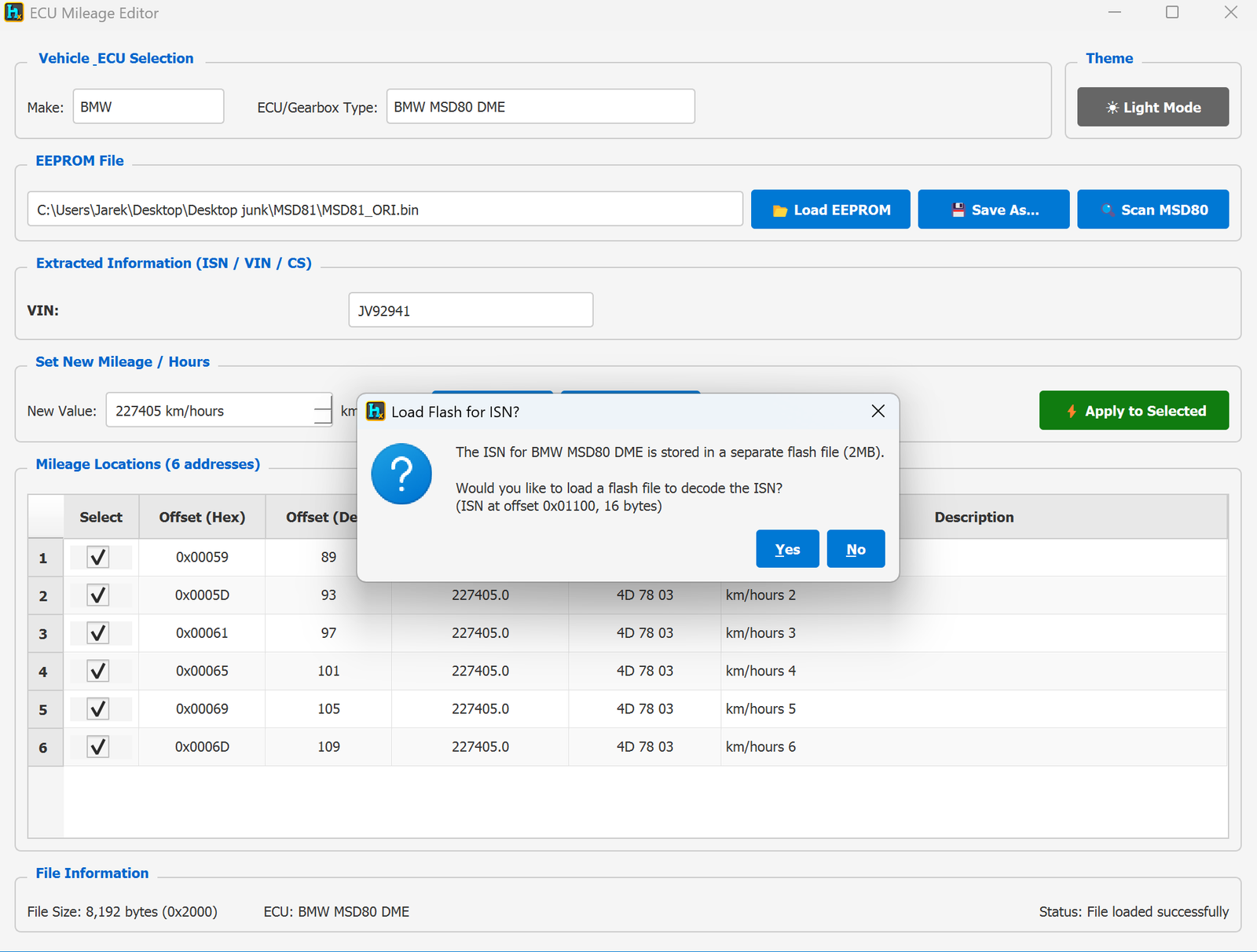Click Apply to Selected button
Screen dimensions: 1257x952
click(x=1134, y=410)
